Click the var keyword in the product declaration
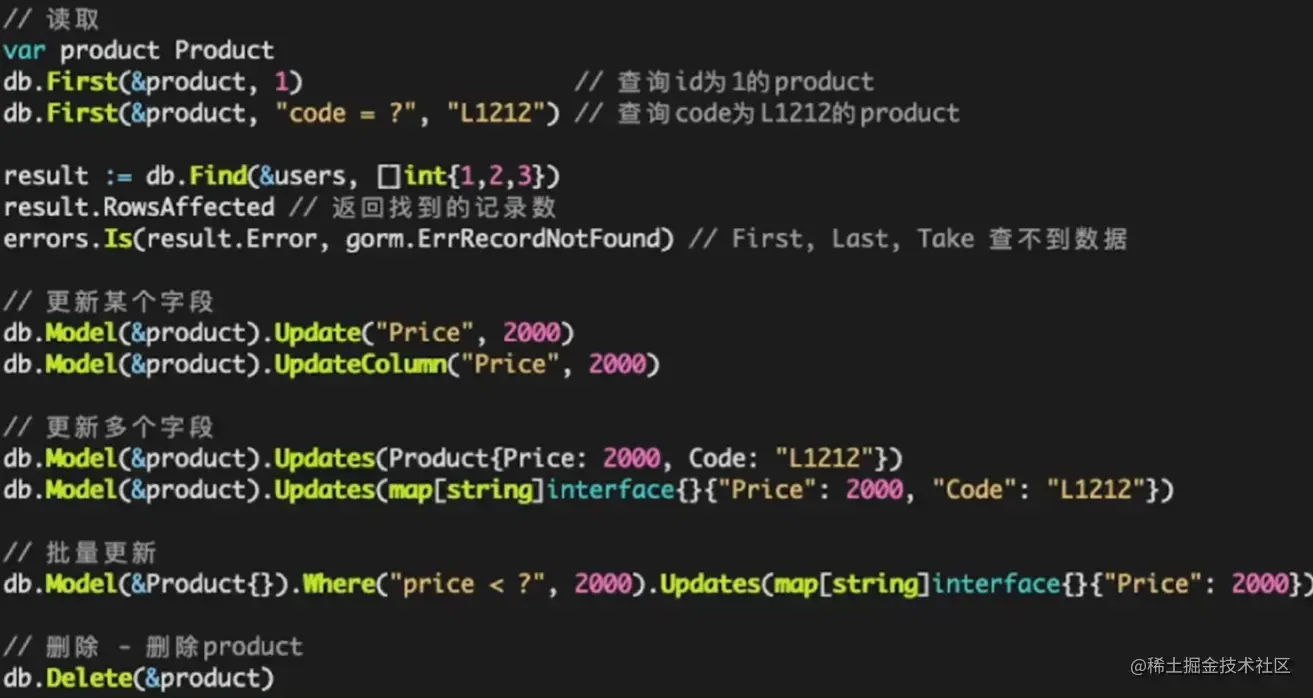This screenshot has height=698, width=1313. click(x=24, y=50)
